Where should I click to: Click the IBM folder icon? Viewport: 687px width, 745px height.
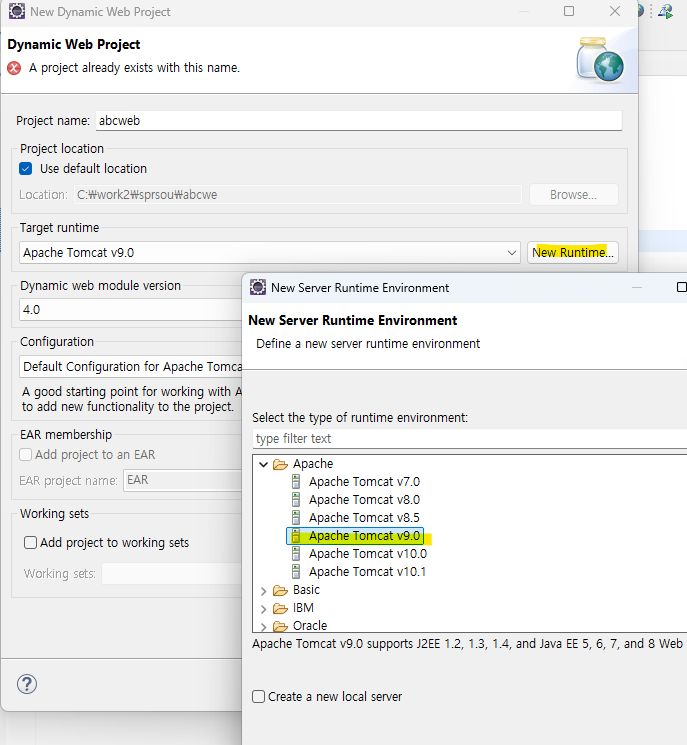[x=280, y=609]
